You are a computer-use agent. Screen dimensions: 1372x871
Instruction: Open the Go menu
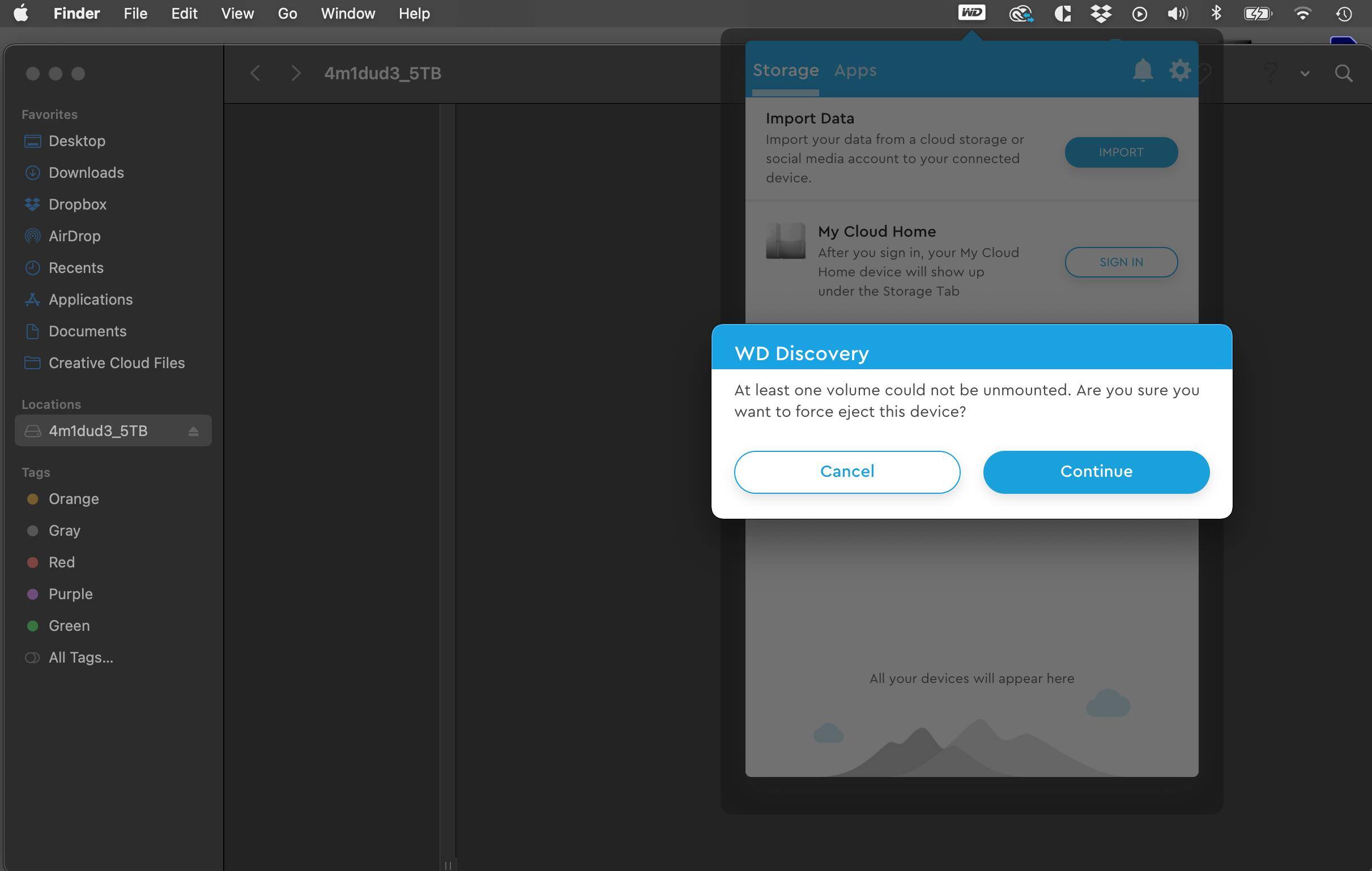click(287, 13)
